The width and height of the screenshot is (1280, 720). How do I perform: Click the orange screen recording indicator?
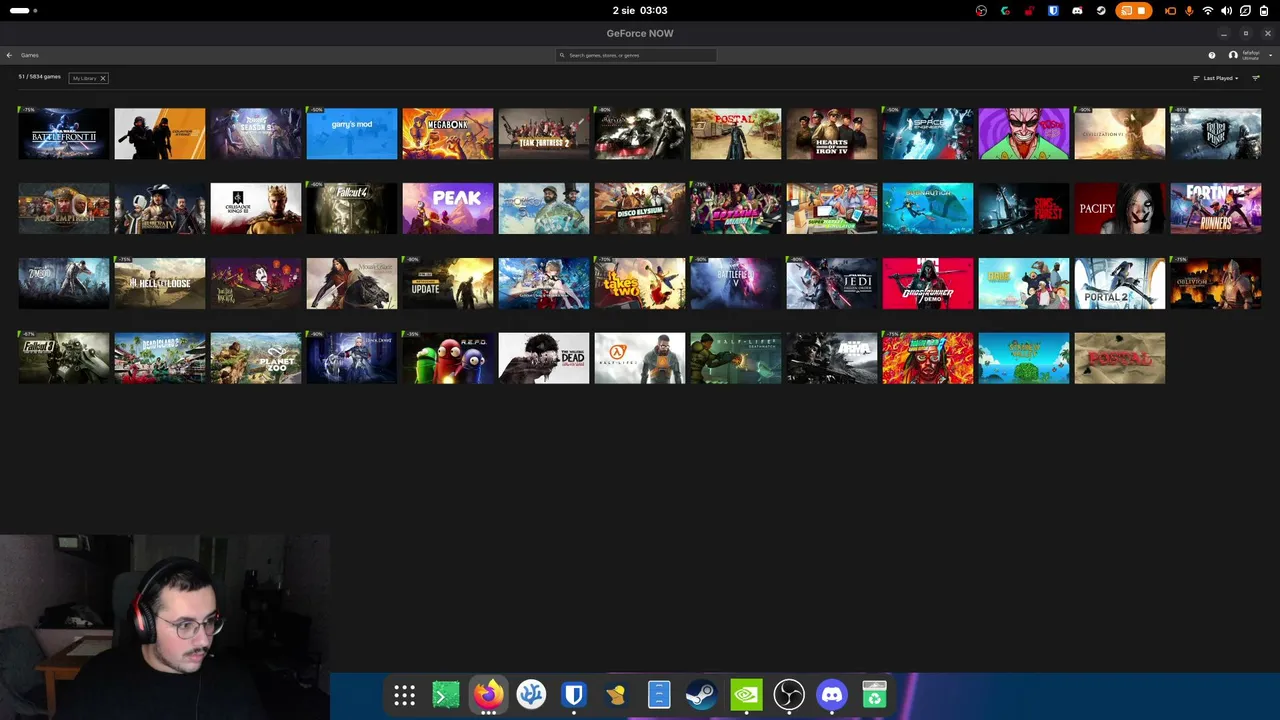[x=1134, y=11]
